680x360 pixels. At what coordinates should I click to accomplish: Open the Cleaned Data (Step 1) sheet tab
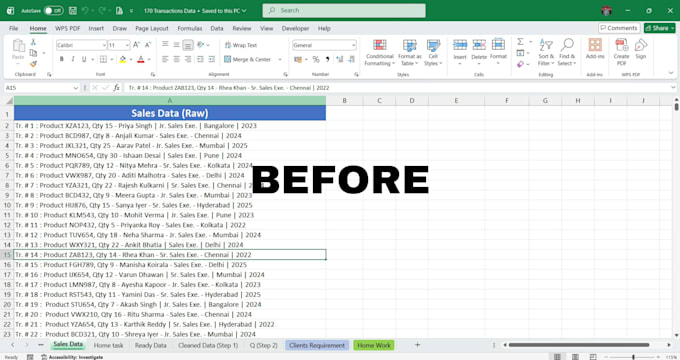(208, 345)
